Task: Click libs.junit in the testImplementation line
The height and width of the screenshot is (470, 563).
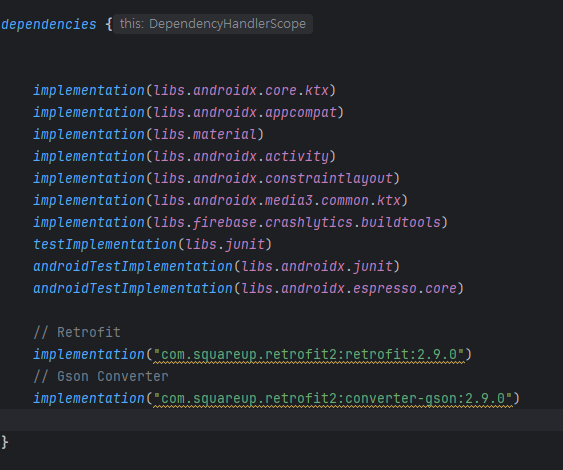Action: tap(225, 245)
